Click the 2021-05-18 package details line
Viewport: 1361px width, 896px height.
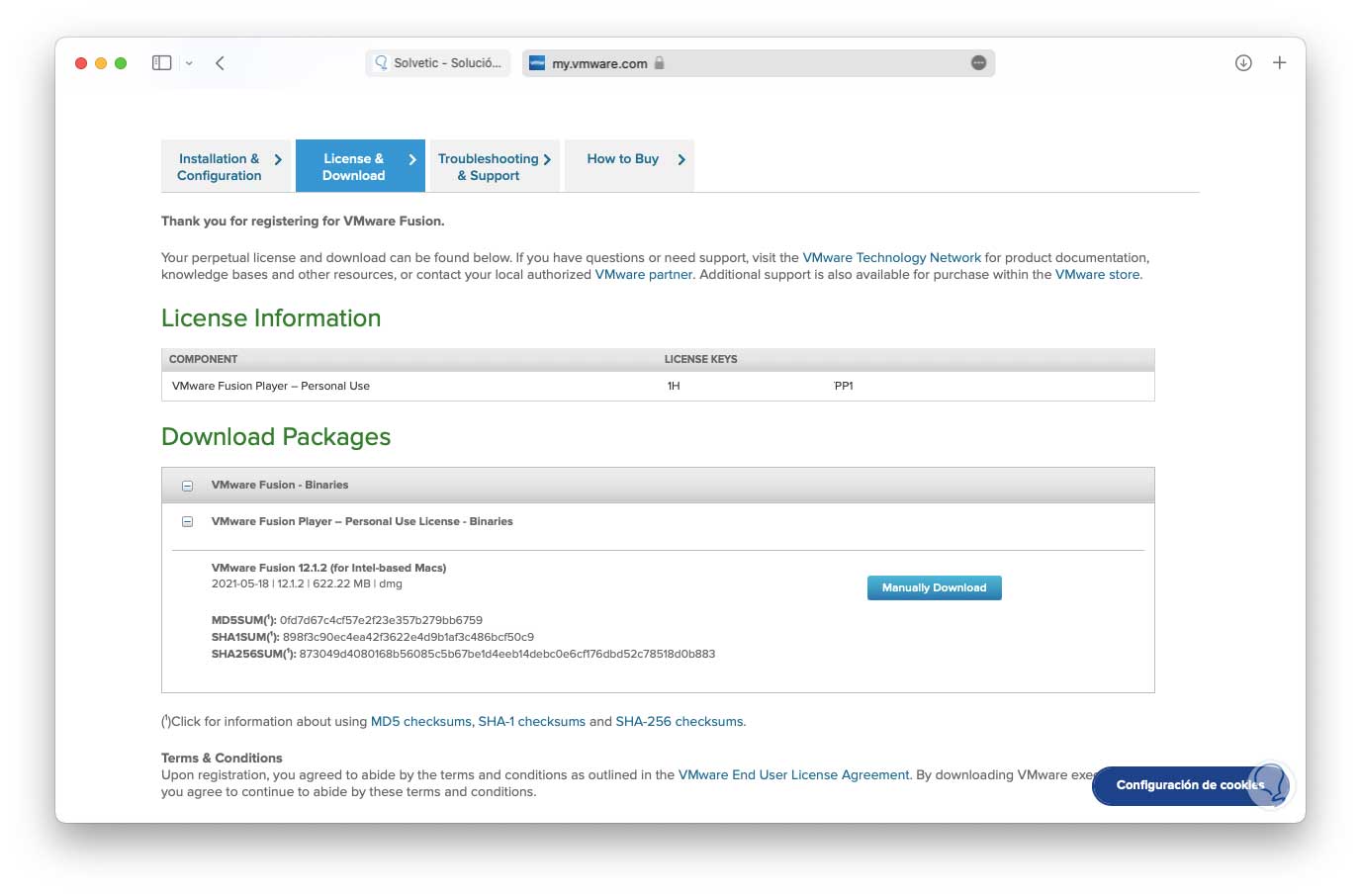tap(307, 583)
